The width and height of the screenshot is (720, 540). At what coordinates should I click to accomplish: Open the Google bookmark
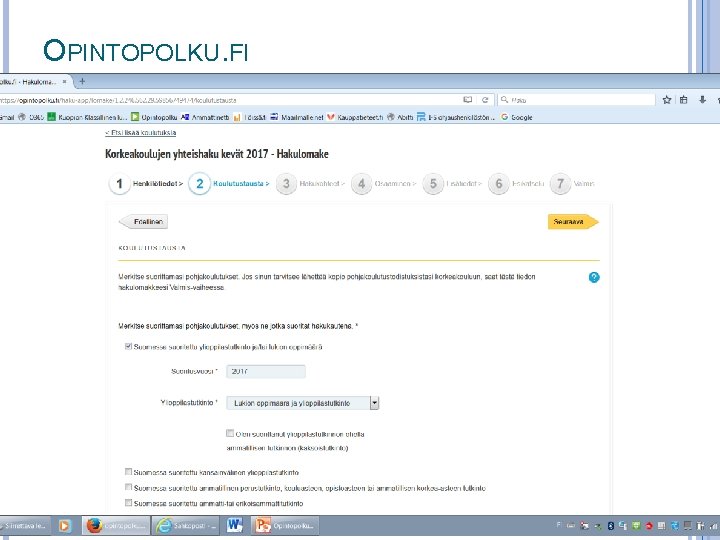(x=517, y=117)
